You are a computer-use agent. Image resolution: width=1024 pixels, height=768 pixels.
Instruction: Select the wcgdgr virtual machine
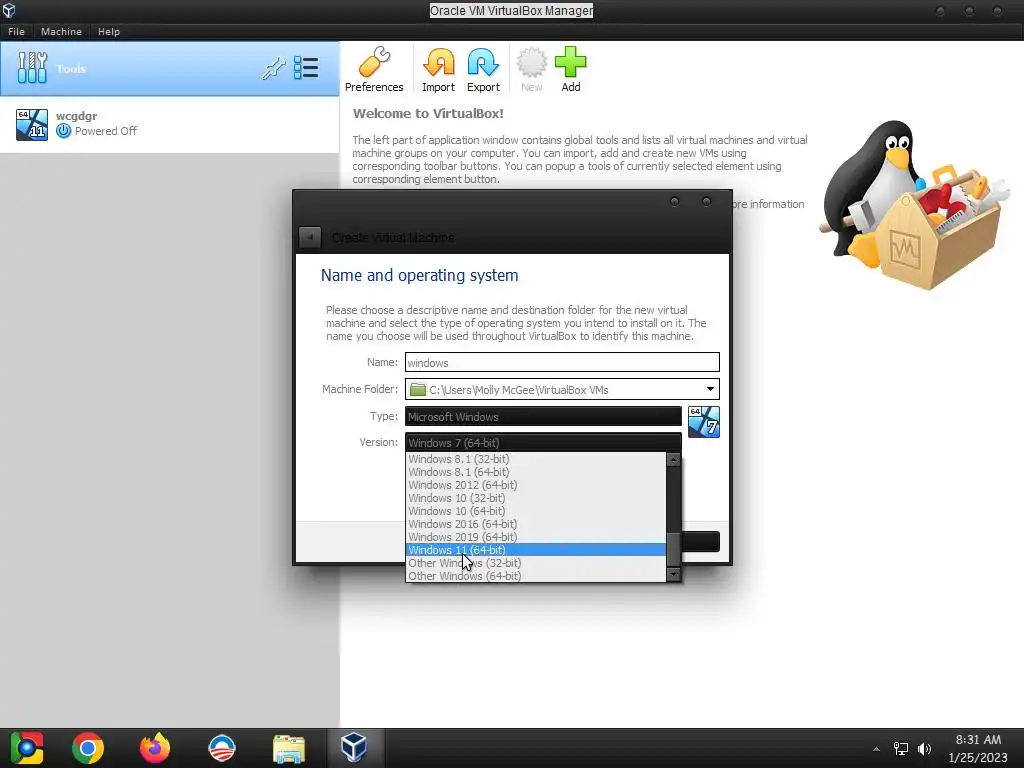coord(170,124)
